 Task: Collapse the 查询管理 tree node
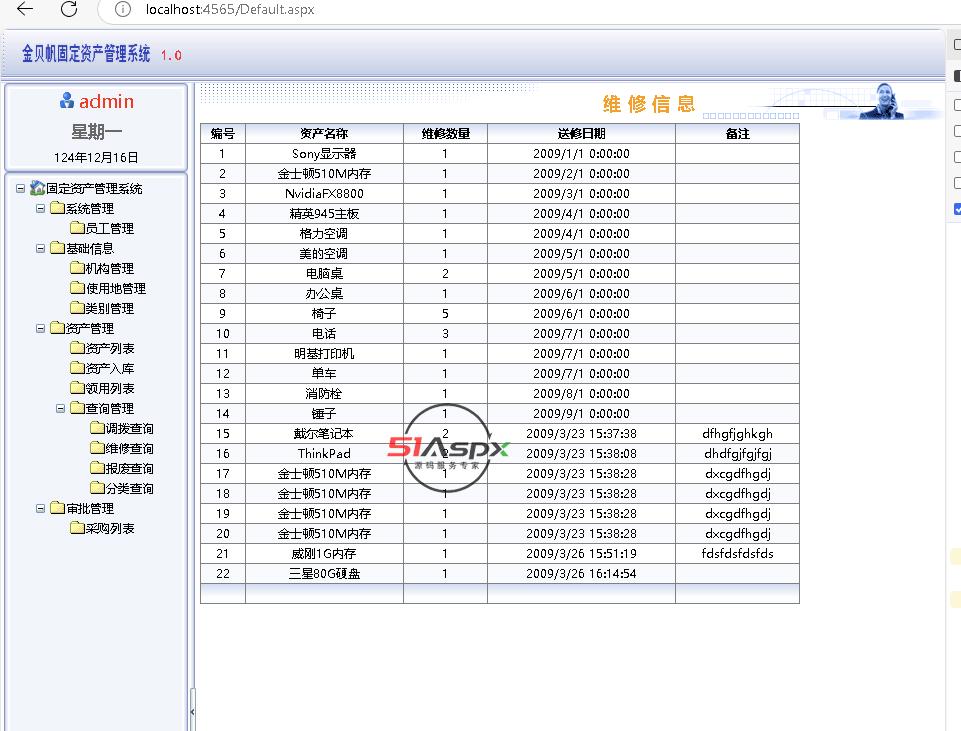[x=61, y=409]
